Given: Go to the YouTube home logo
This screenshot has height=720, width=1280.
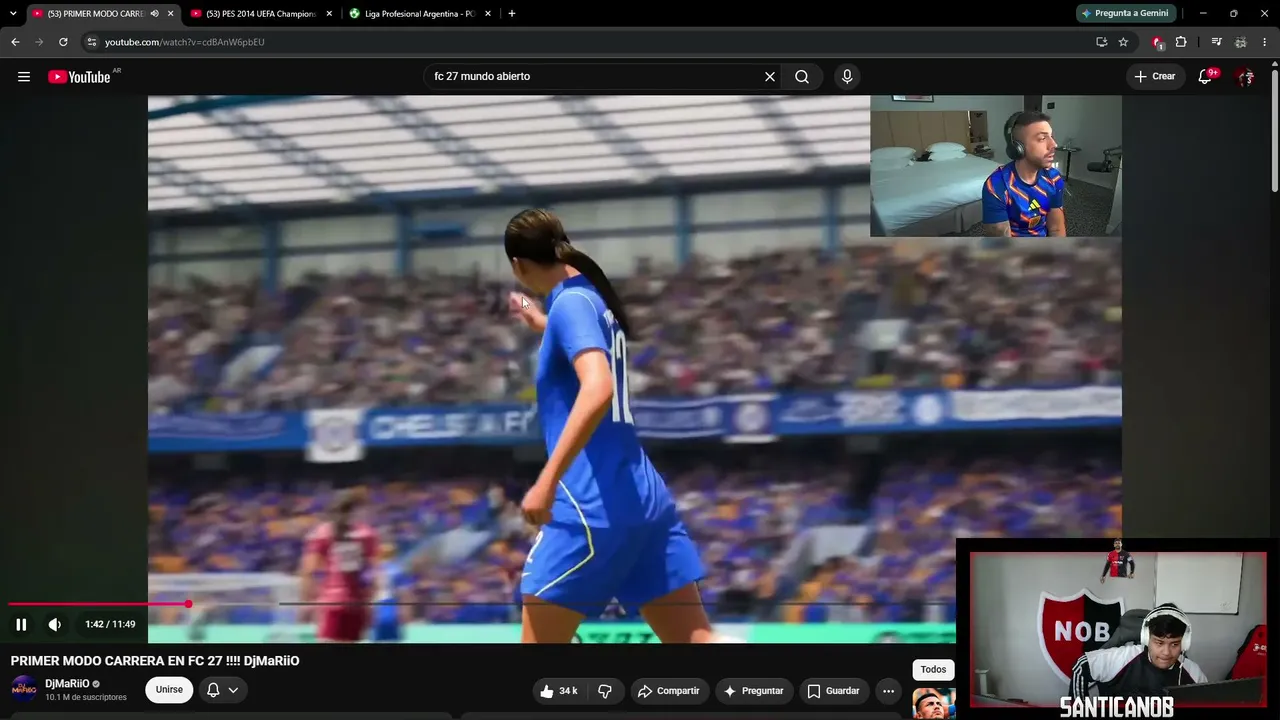Looking at the screenshot, I should [x=79, y=77].
